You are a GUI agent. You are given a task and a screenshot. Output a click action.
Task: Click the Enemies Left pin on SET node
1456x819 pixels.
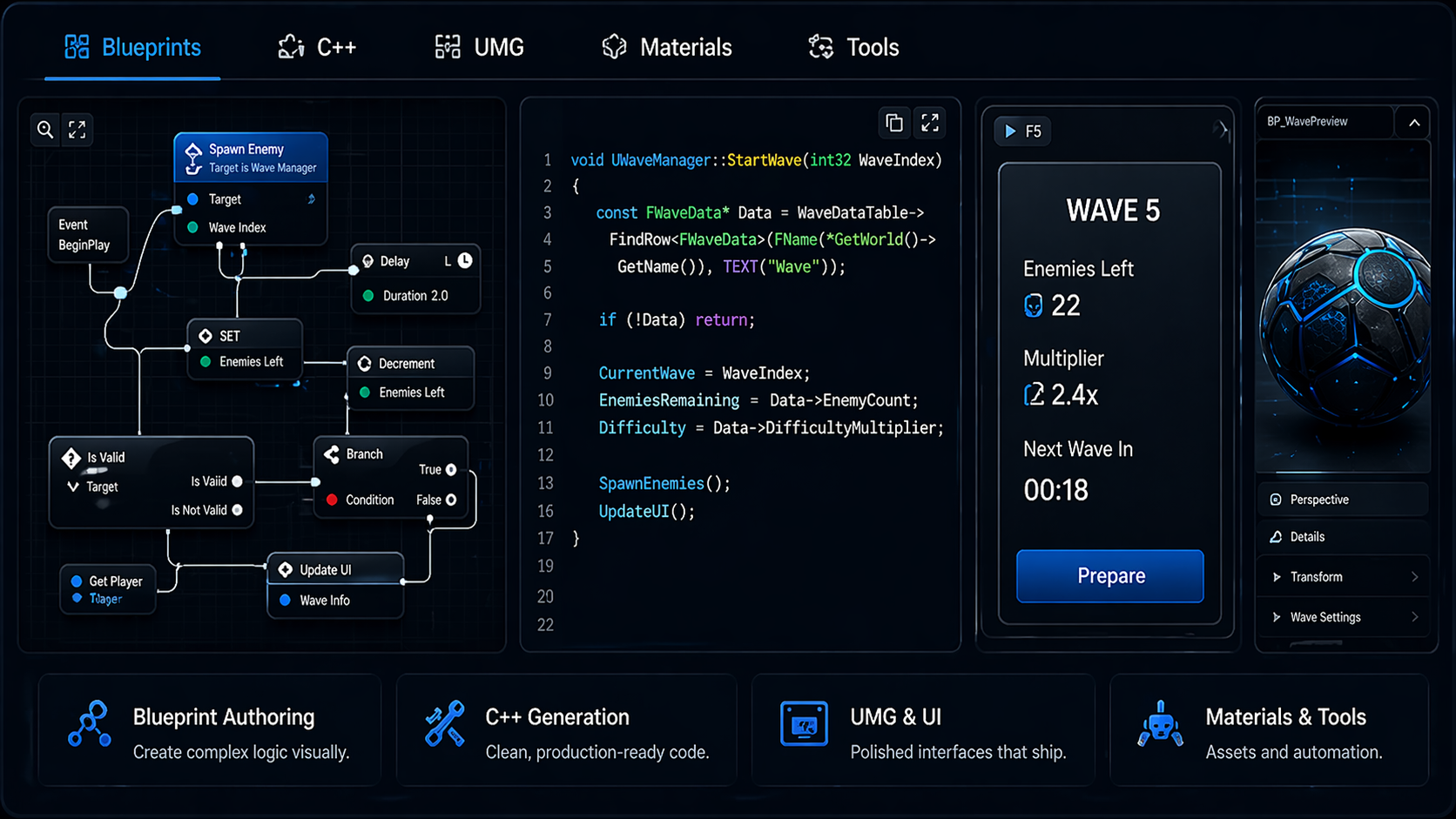coord(206,362)
